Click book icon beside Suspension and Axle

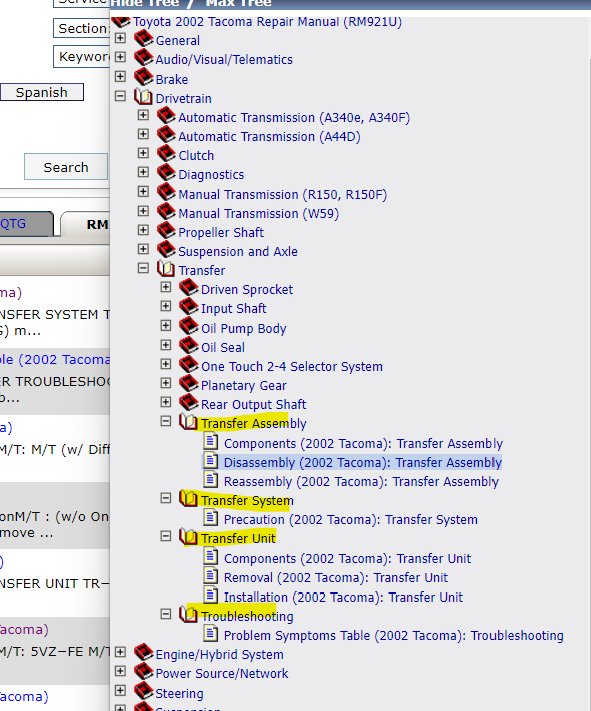click(166, 249)
